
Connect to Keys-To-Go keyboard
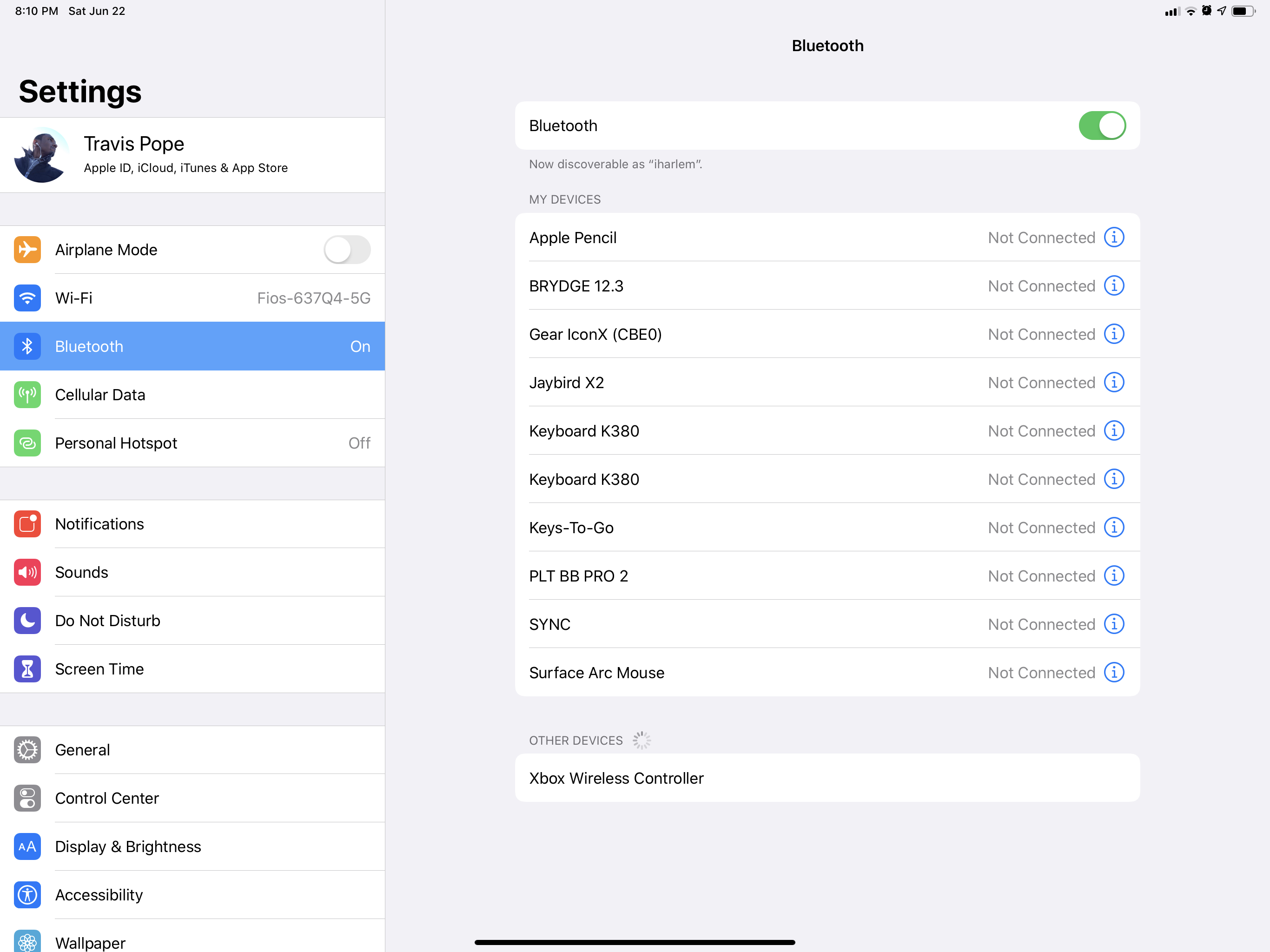point(827,527)
